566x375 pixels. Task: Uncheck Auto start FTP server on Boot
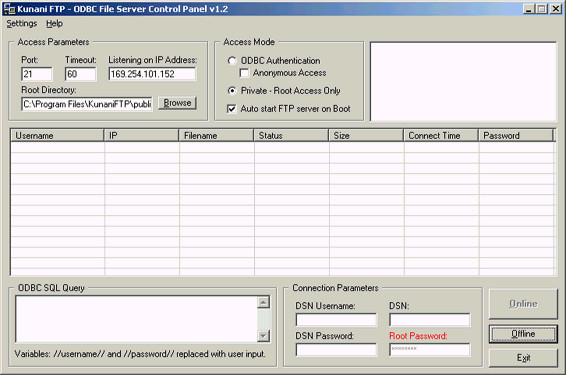click(x=232, y=109)
